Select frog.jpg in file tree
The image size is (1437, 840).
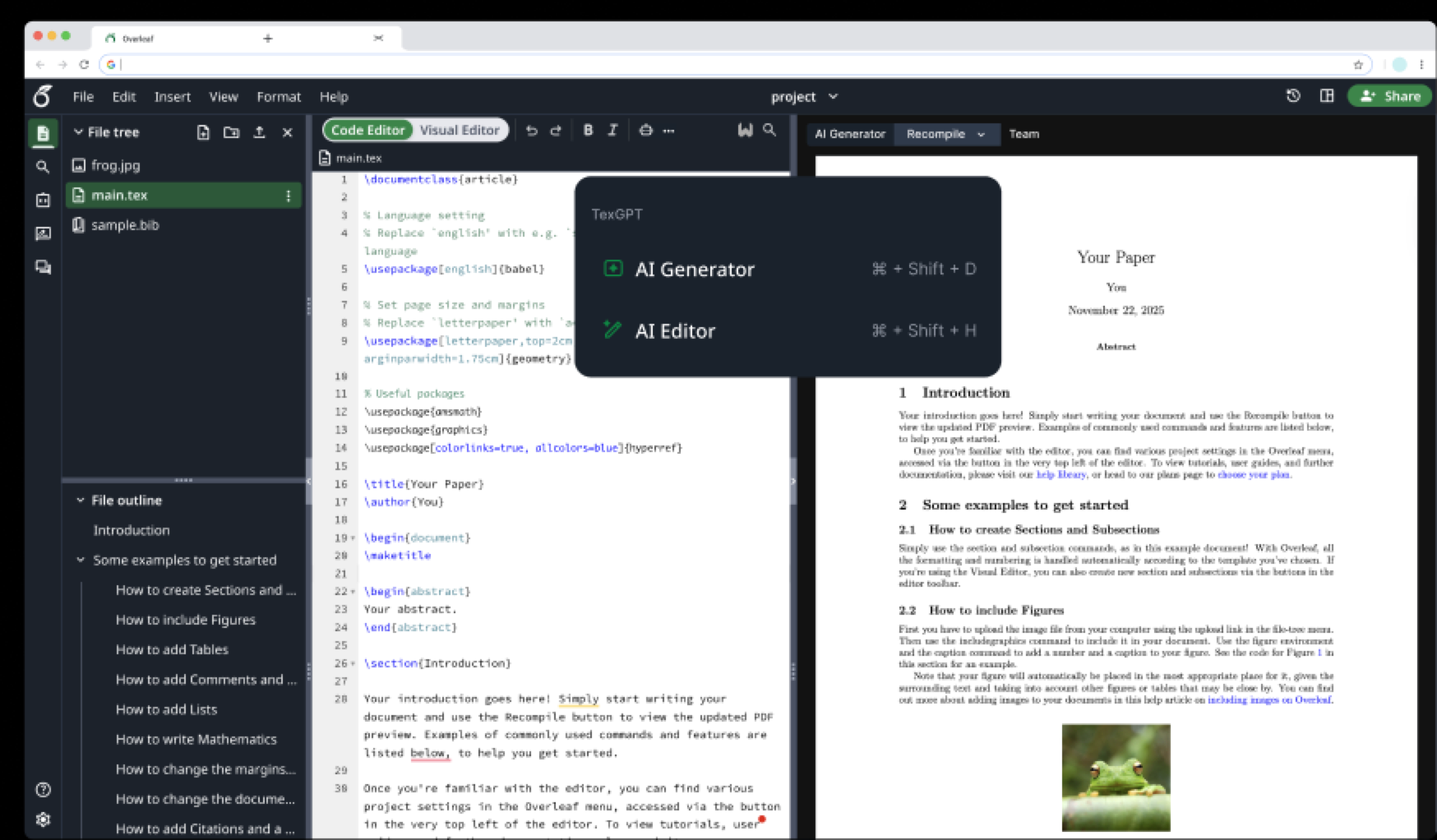point(183,165)
